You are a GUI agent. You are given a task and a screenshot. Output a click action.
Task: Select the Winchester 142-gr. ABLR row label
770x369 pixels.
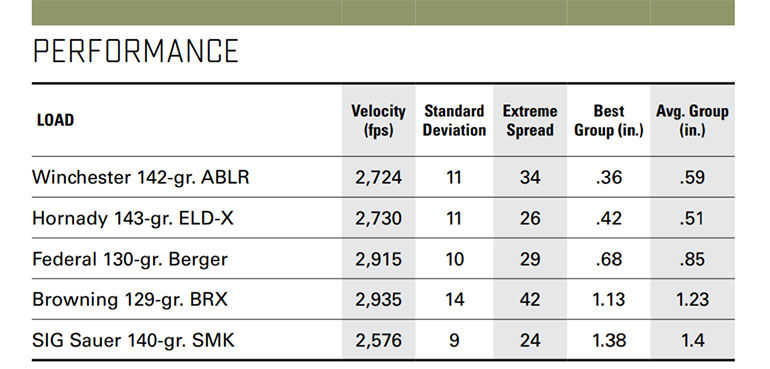click(x=141, y=177)
